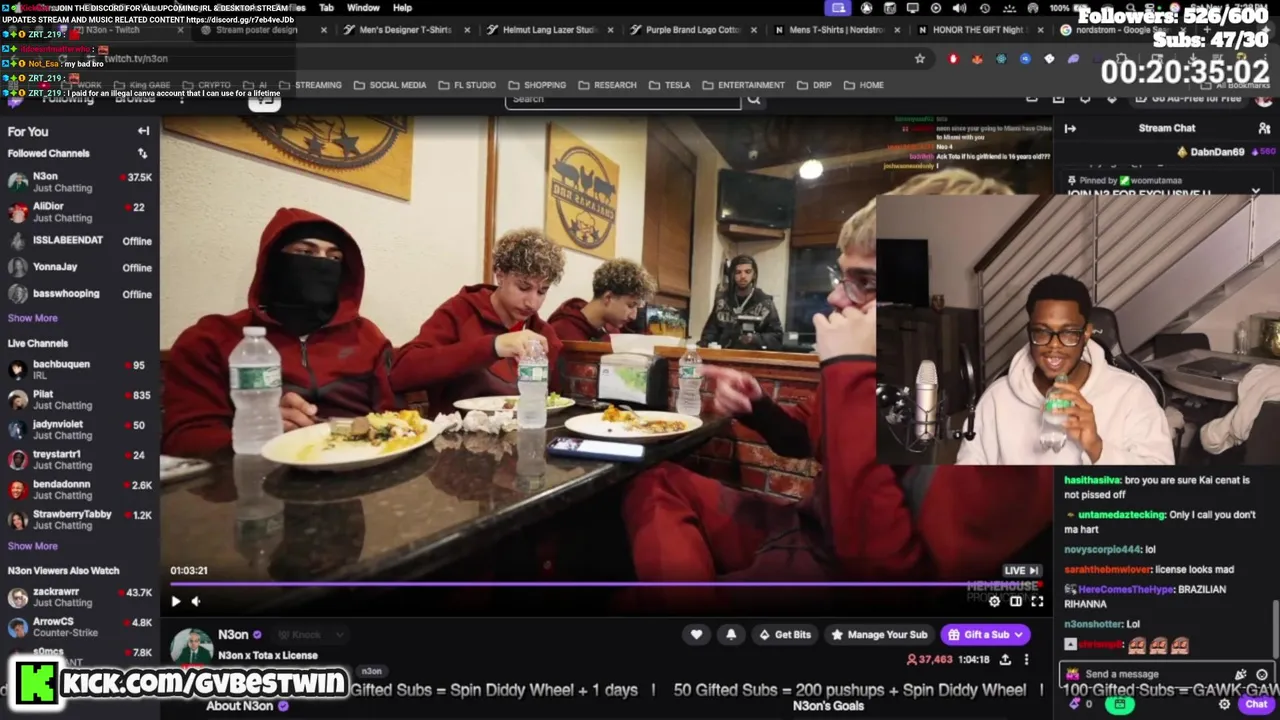Open the Window menu in the menu bar
This screenshot has height=720, width=1280.
(363, 7)
